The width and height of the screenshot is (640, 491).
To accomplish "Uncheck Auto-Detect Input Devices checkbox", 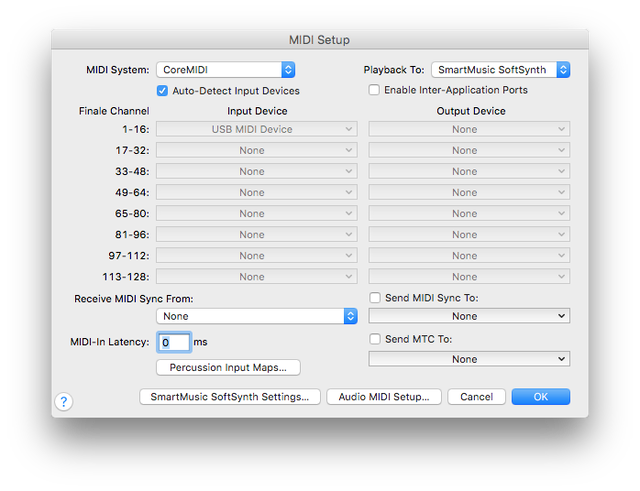I will (x=164, y=90).
